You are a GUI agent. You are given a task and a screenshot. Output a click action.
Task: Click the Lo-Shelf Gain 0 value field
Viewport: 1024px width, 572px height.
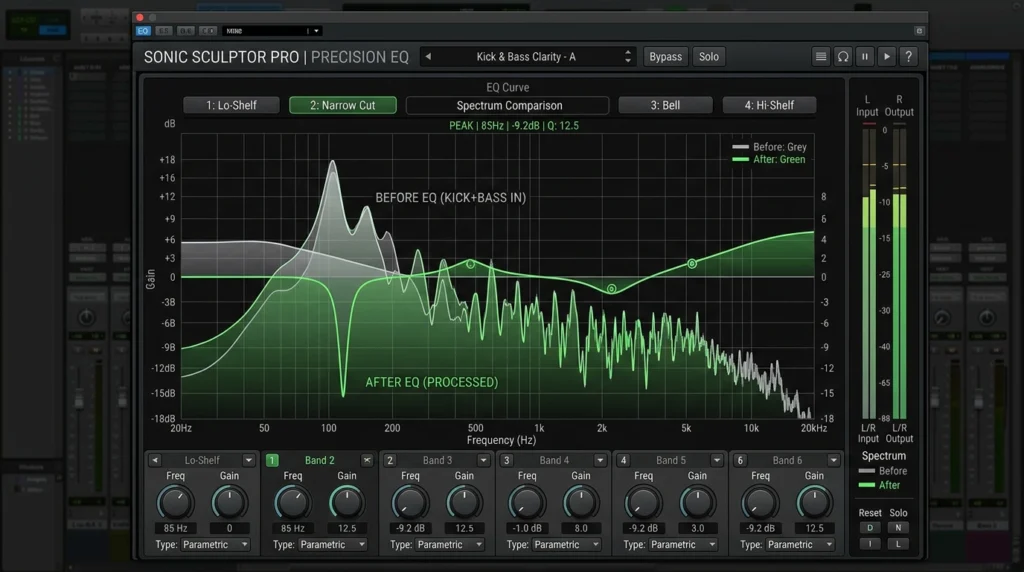[x=229, y=528]
